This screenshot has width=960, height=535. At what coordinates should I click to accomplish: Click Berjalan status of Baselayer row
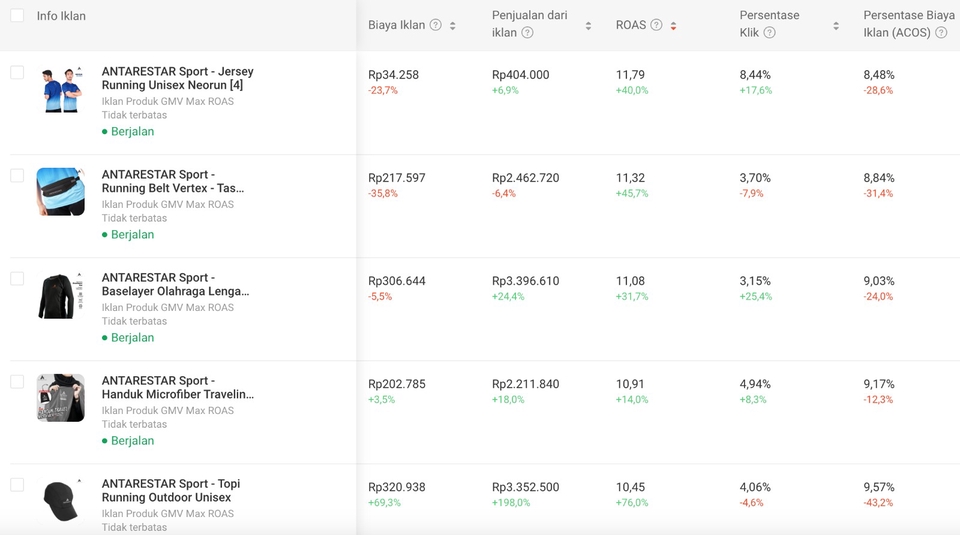128,338
